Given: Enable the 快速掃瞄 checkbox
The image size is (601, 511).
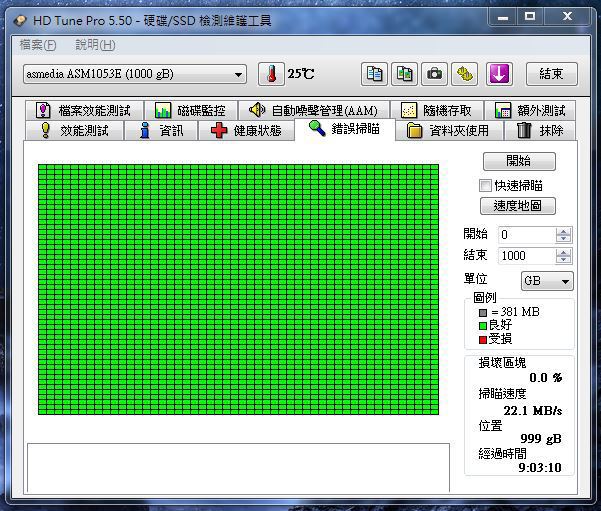Looking at the screenshot, I should click(x=485, y=186).
